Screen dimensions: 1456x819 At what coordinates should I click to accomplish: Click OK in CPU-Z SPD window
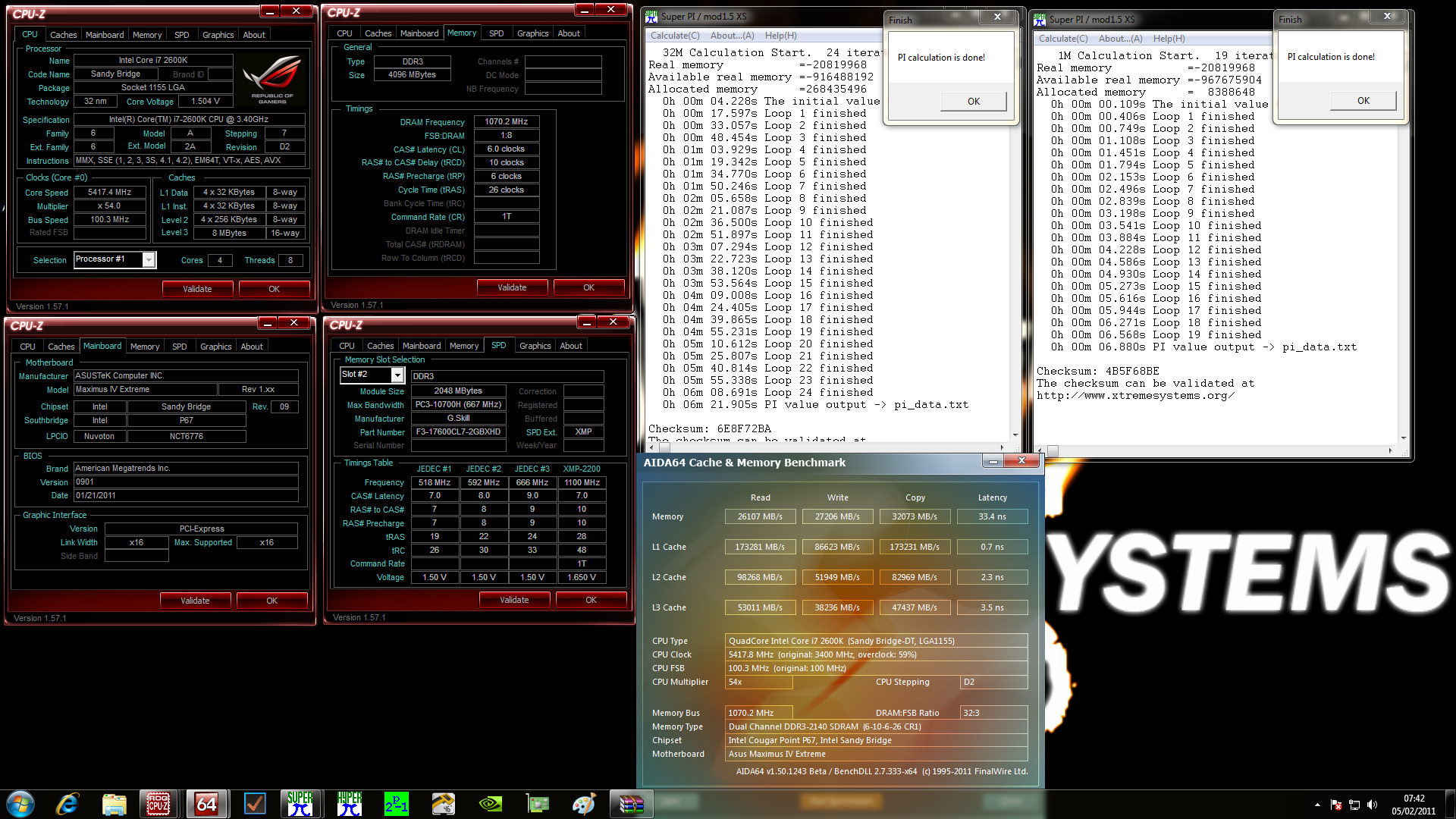[591, 600]
